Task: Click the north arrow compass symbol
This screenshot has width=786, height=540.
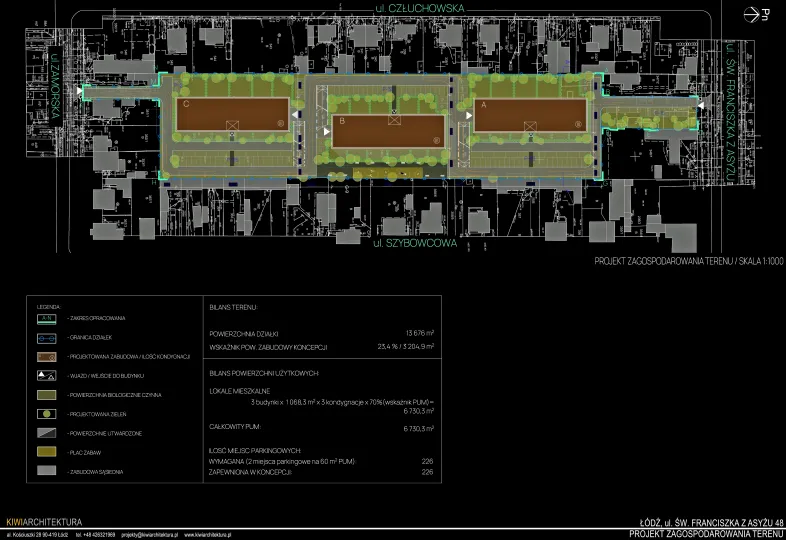Action: click(756, 14)
